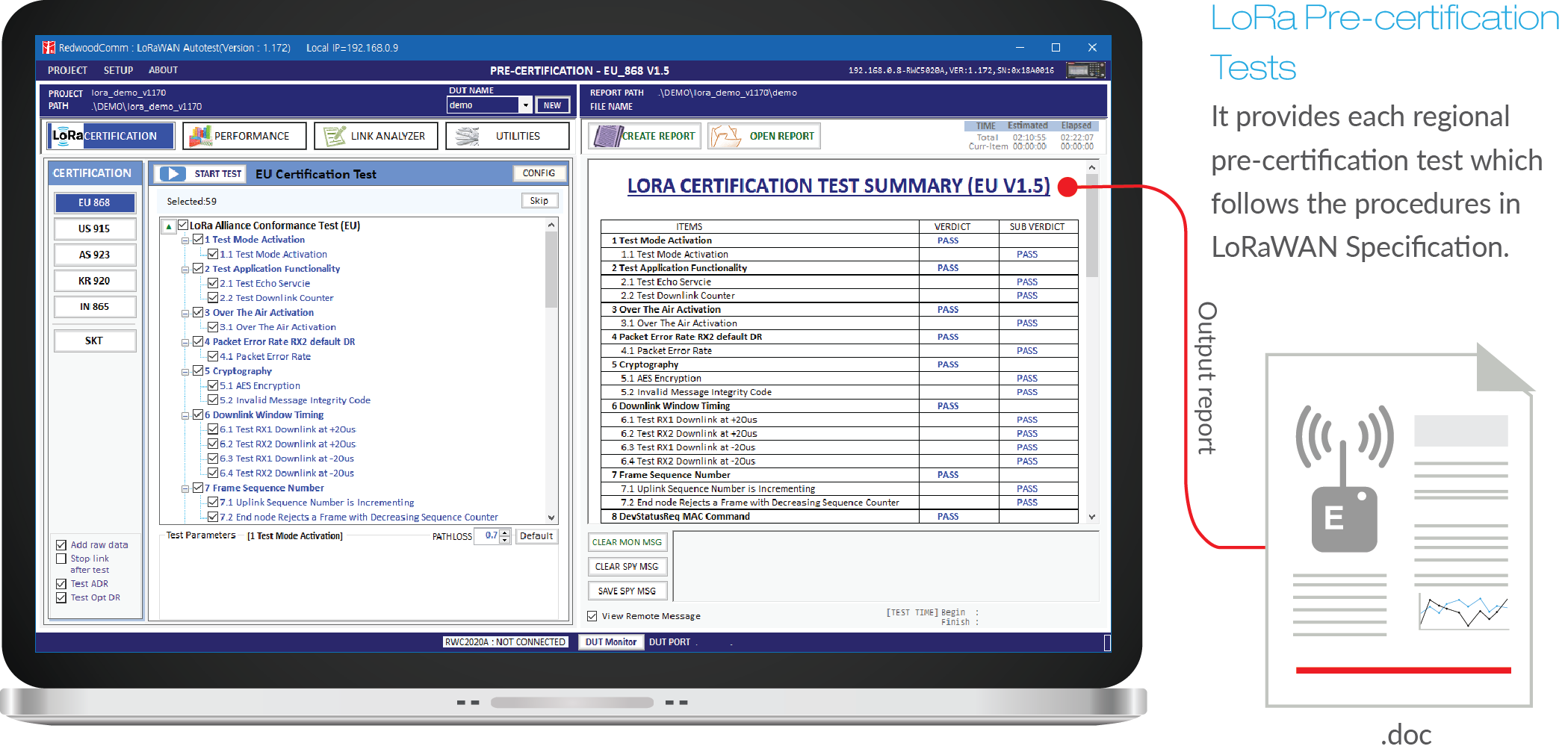Viewport: 1568px width, 752px height.
Task: Click the test tree vertical scrollbar thumb
Action: [x=551, y=270]
